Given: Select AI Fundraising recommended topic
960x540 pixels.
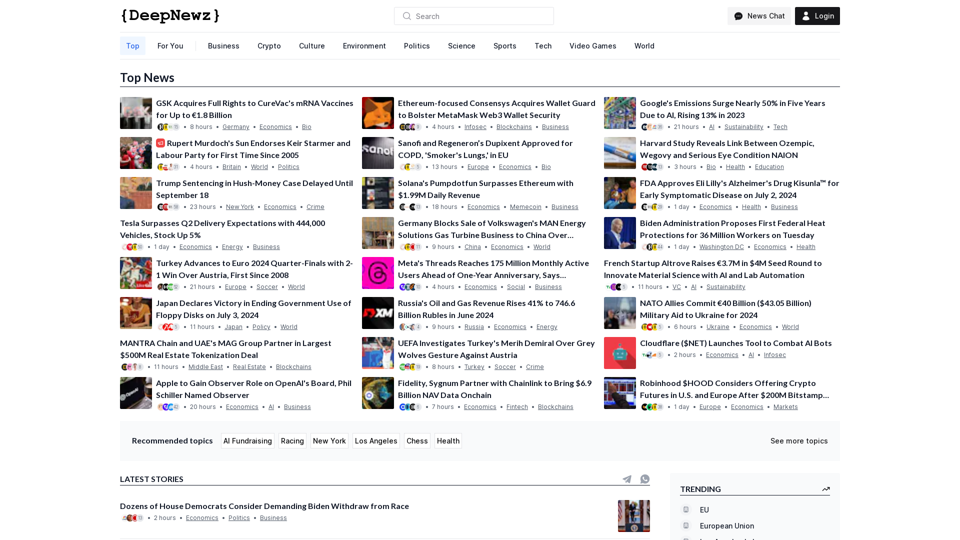Looking at the screenshot, I should tap(247, 441).
